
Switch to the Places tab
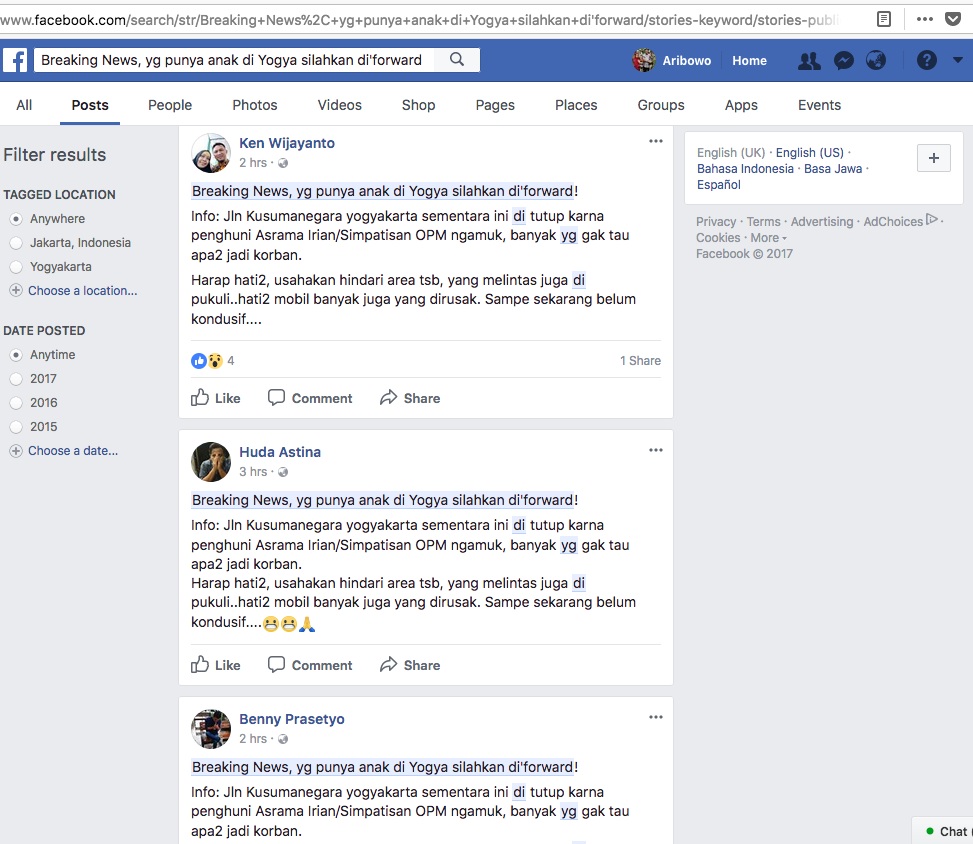[x=576, y=105]
